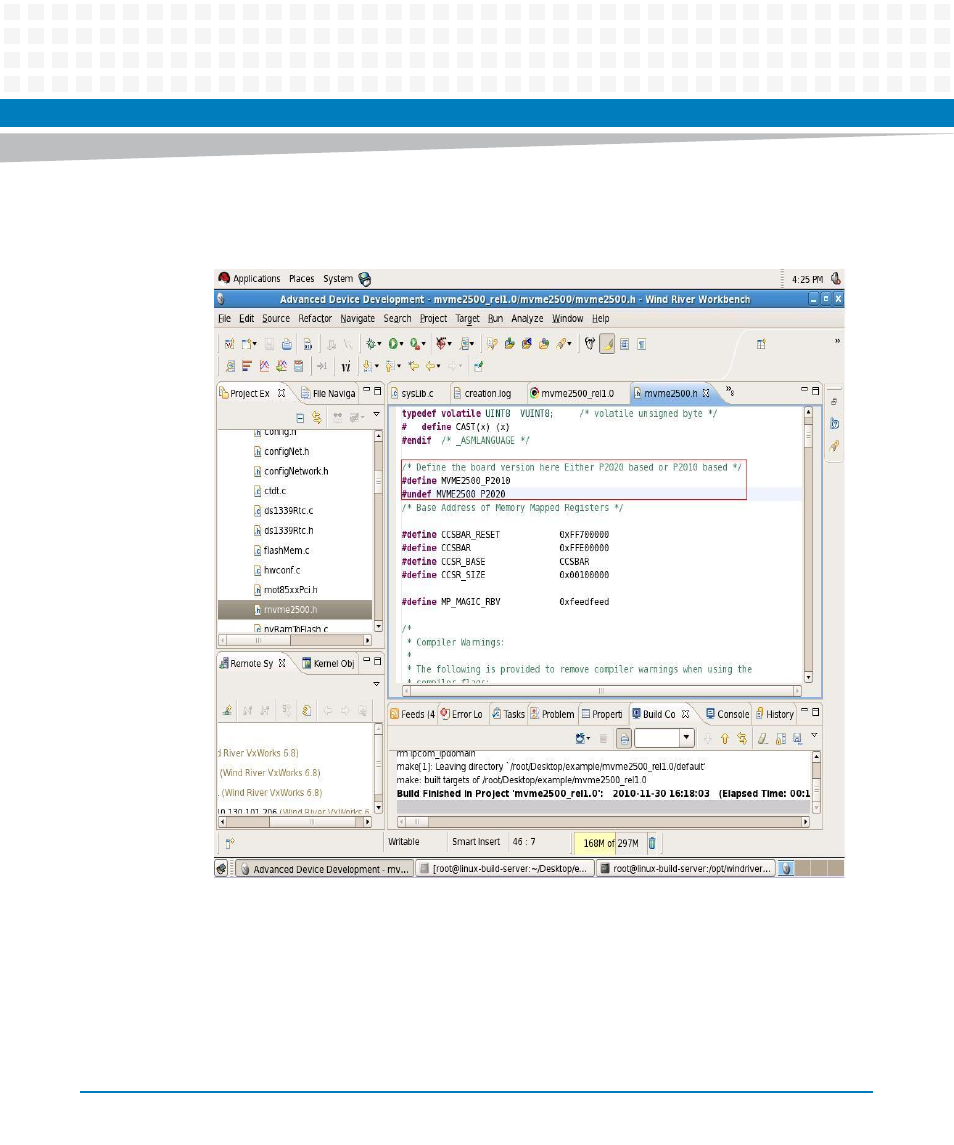Open the Project Explorer view menu triangle
This screenshot has height=1145, width=954.
(377, 415)
